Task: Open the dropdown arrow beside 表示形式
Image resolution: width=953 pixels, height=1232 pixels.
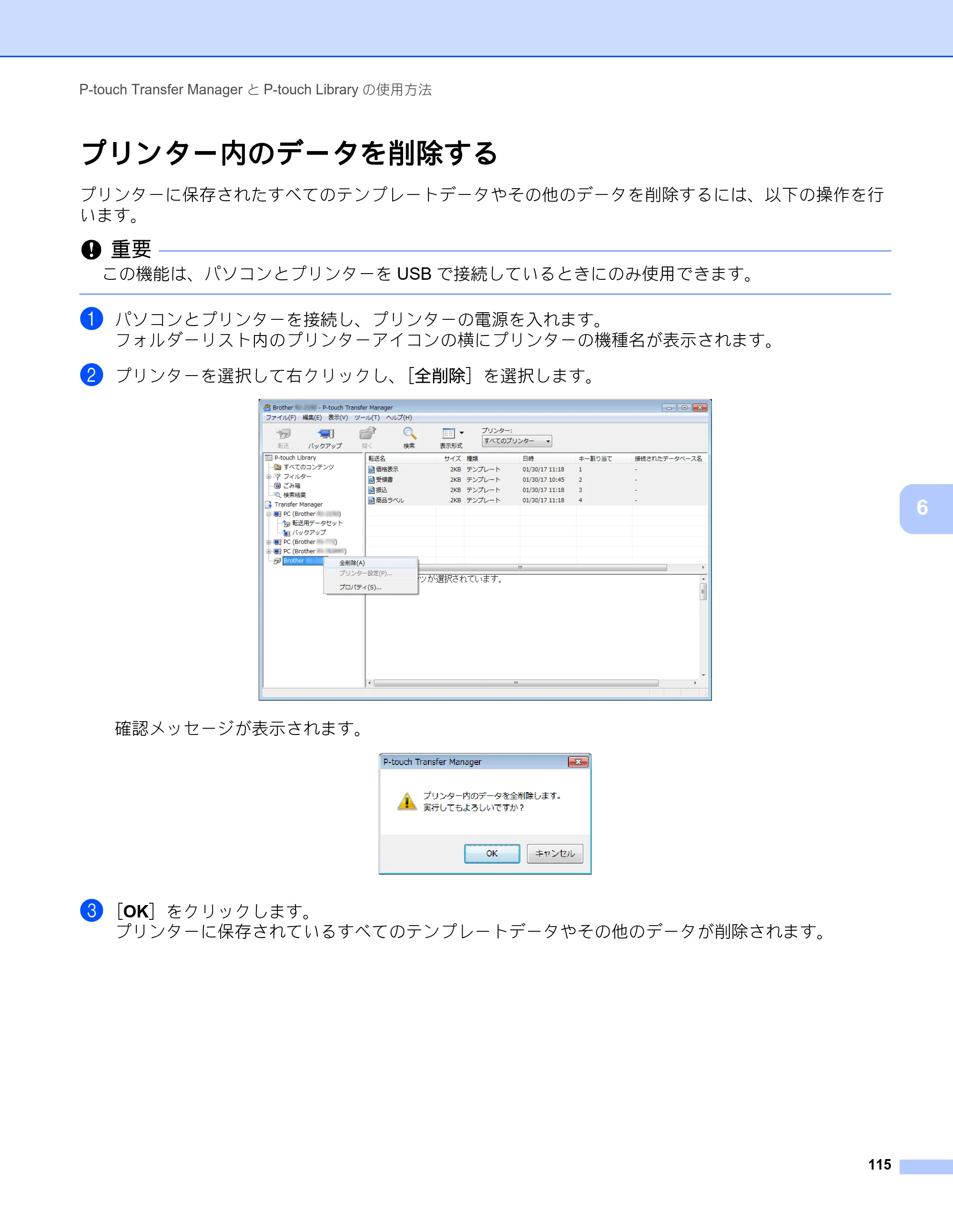Action: click(462, 433)
